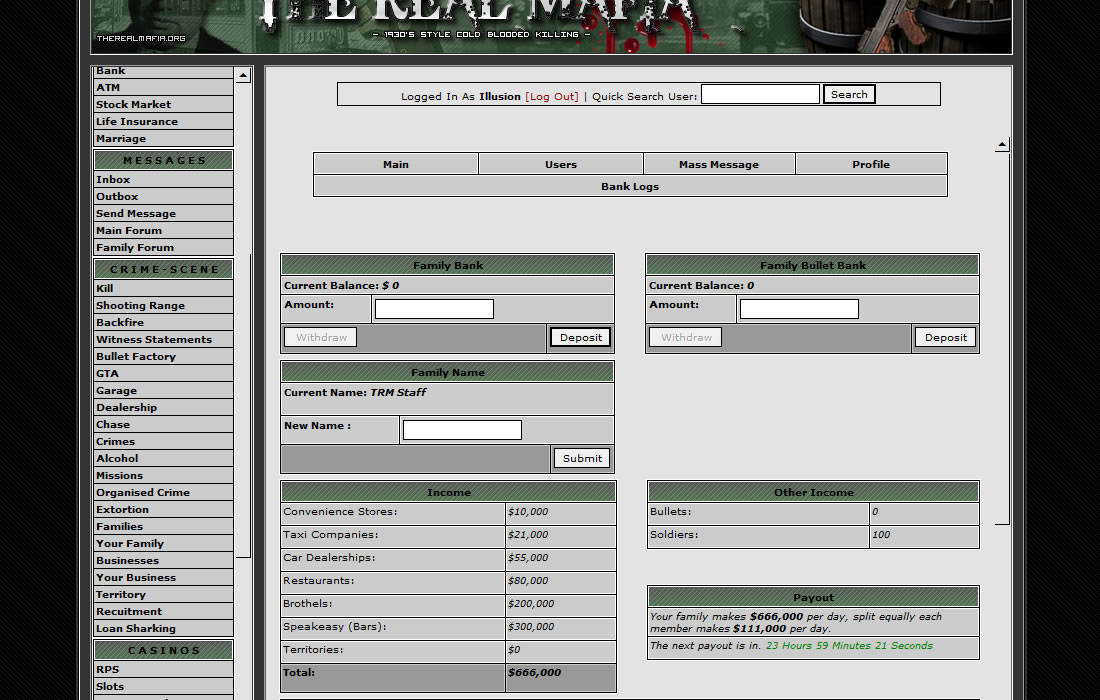Go to the Profile tab

[x=870, y=164]
